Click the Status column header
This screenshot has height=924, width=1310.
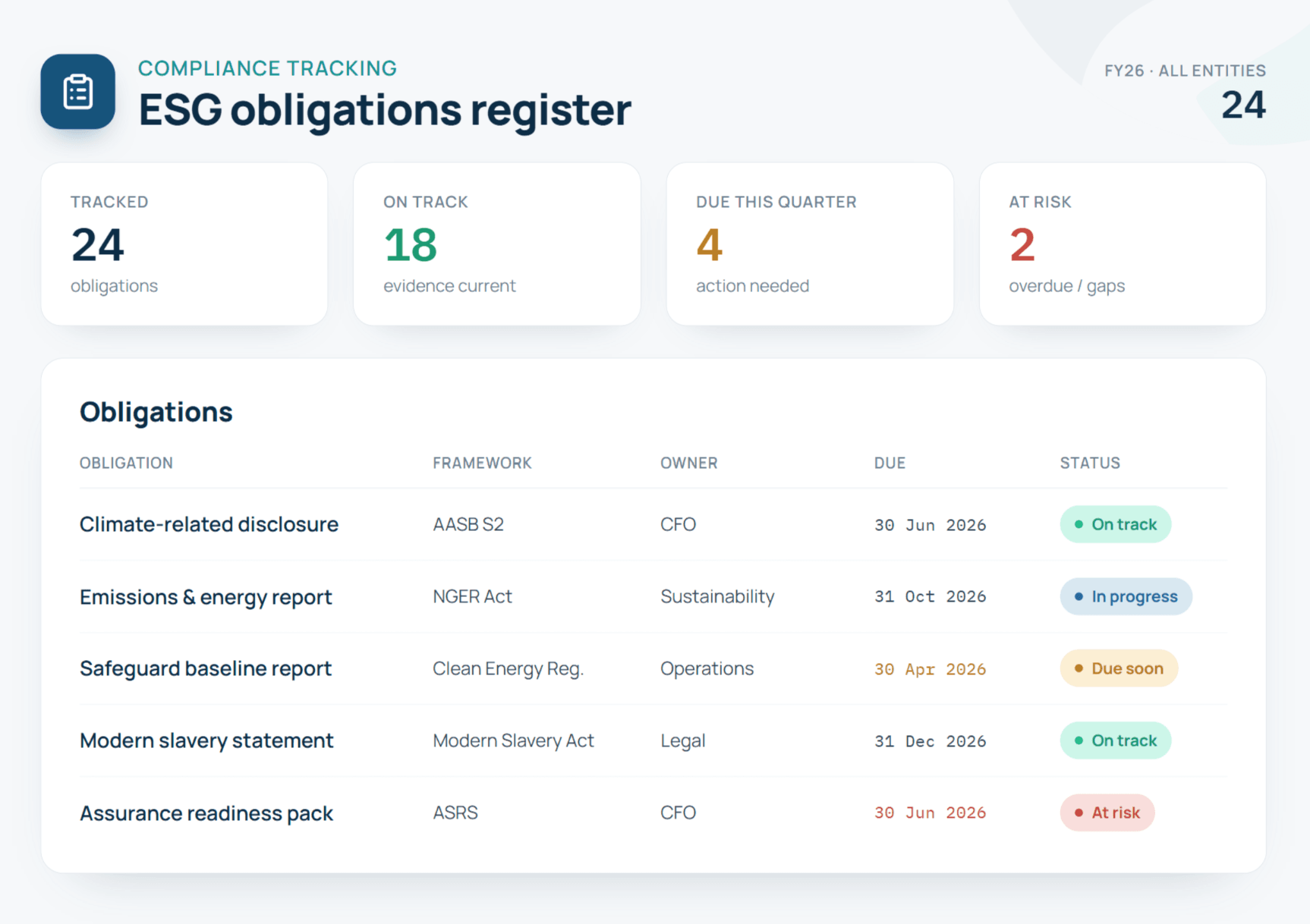point(1090,463)
